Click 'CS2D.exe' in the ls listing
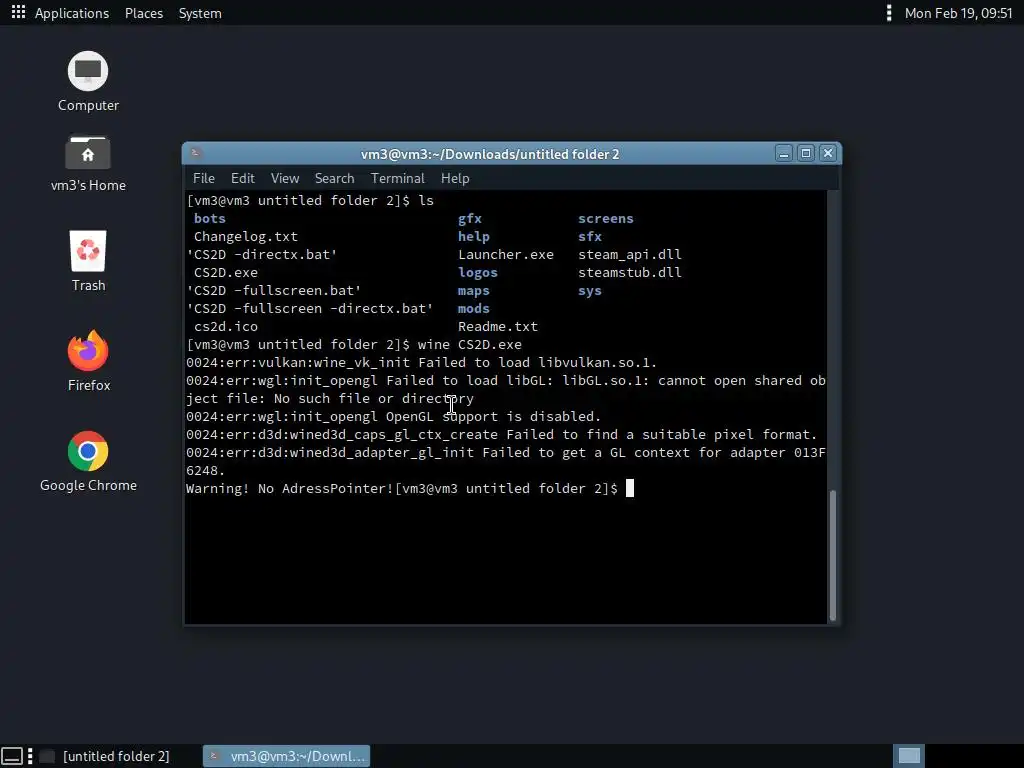The image size is (1024, 768). click(x=225, y=272)
